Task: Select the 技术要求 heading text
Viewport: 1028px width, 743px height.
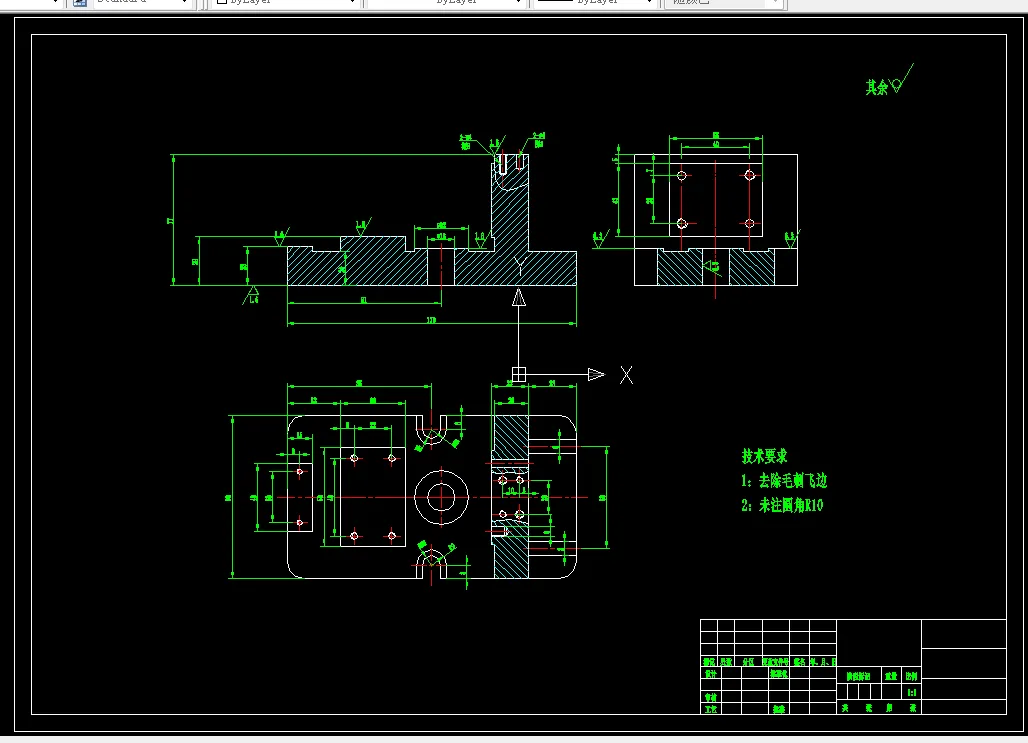Action: 764,456
